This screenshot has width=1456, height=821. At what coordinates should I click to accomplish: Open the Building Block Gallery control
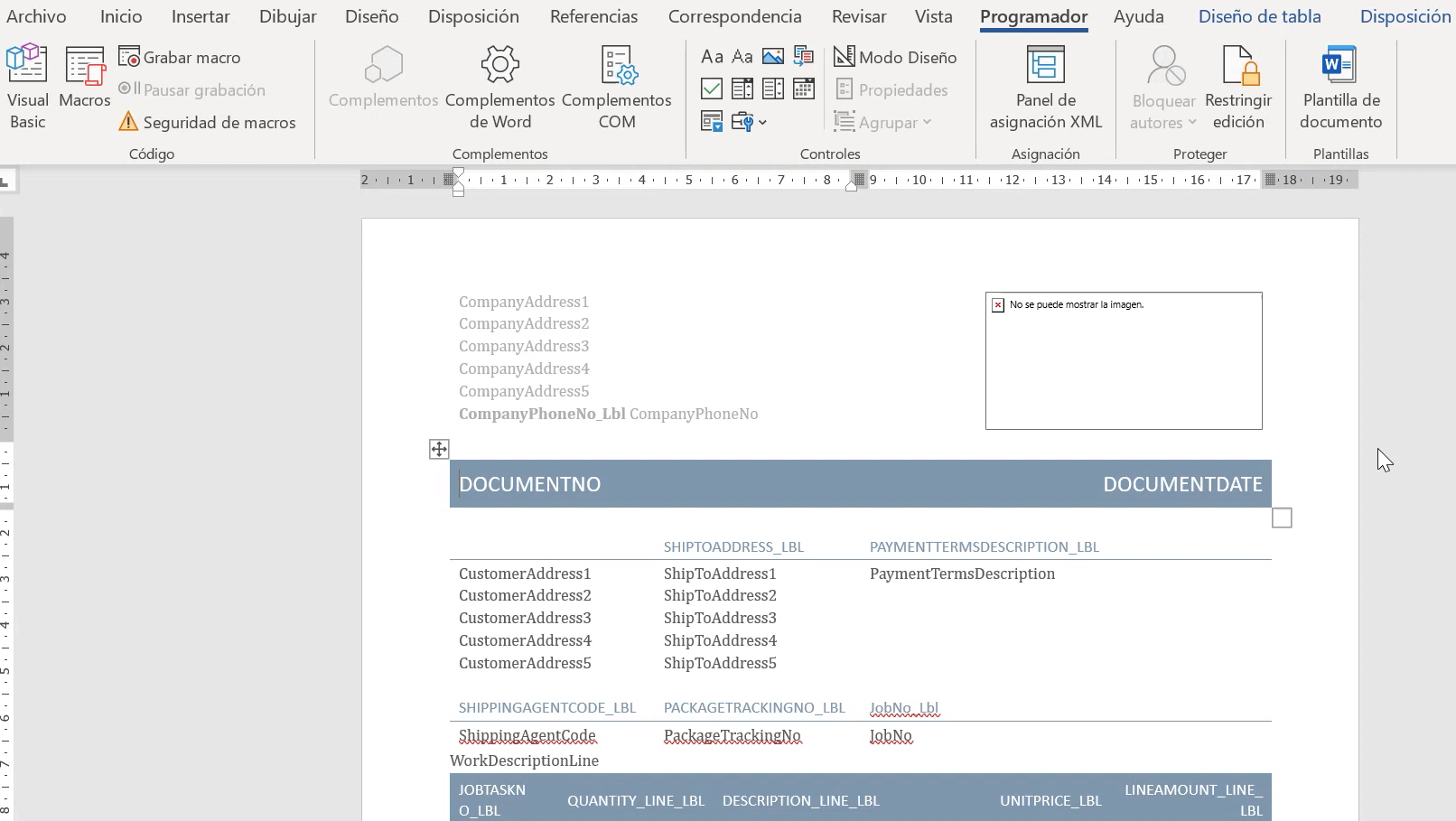(x=803, y=57)
